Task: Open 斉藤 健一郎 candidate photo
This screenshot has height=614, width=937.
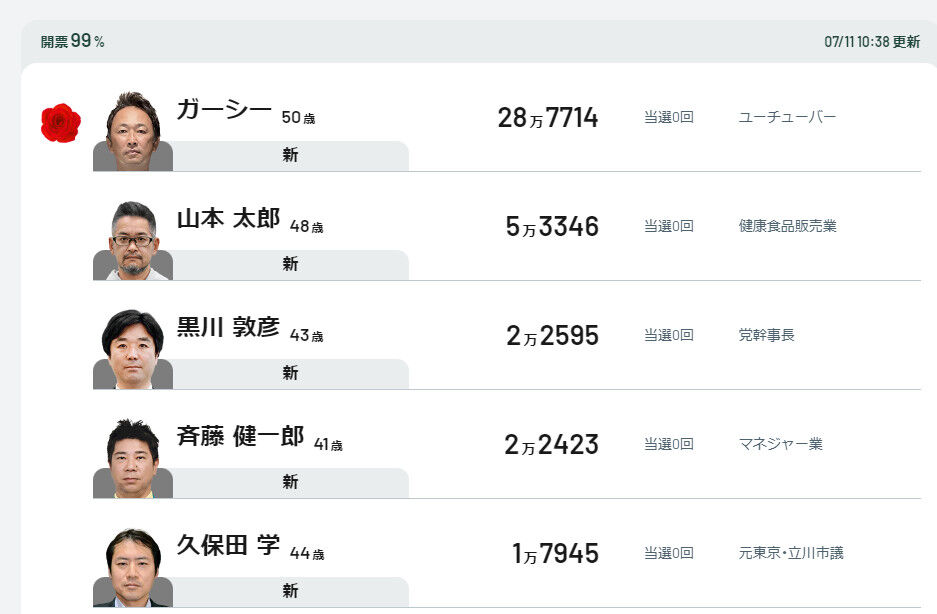Action: (x=133, y=458)
